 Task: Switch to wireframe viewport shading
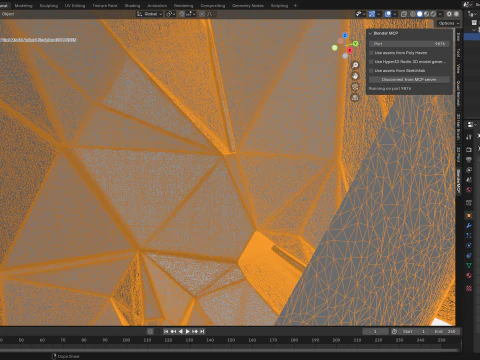413,14
